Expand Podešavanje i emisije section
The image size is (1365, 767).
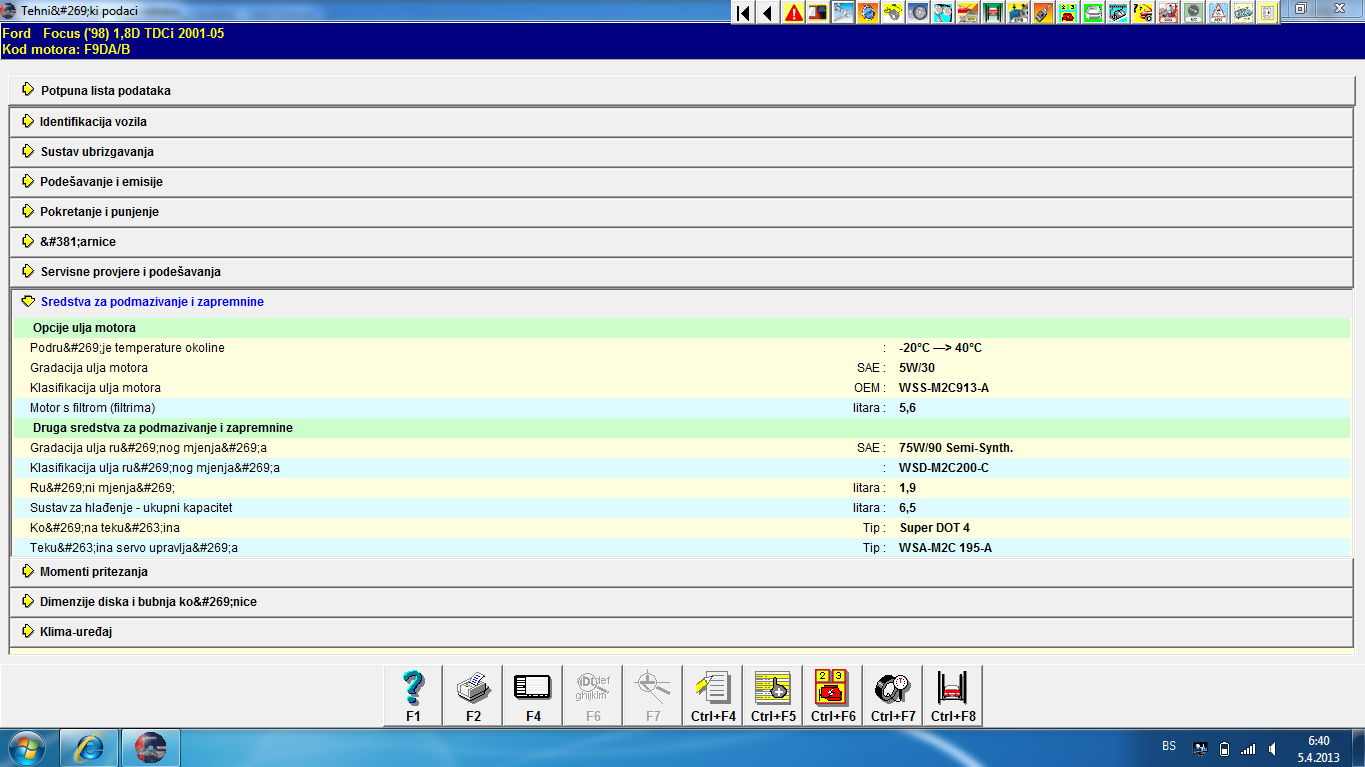[682, 181]
